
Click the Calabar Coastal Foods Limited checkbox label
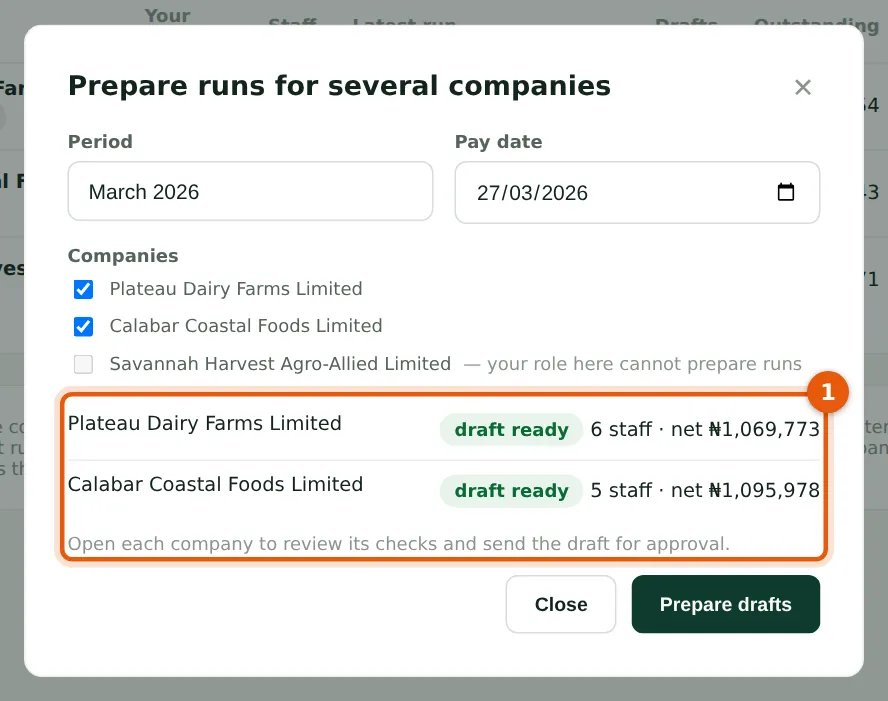(246, 326)
